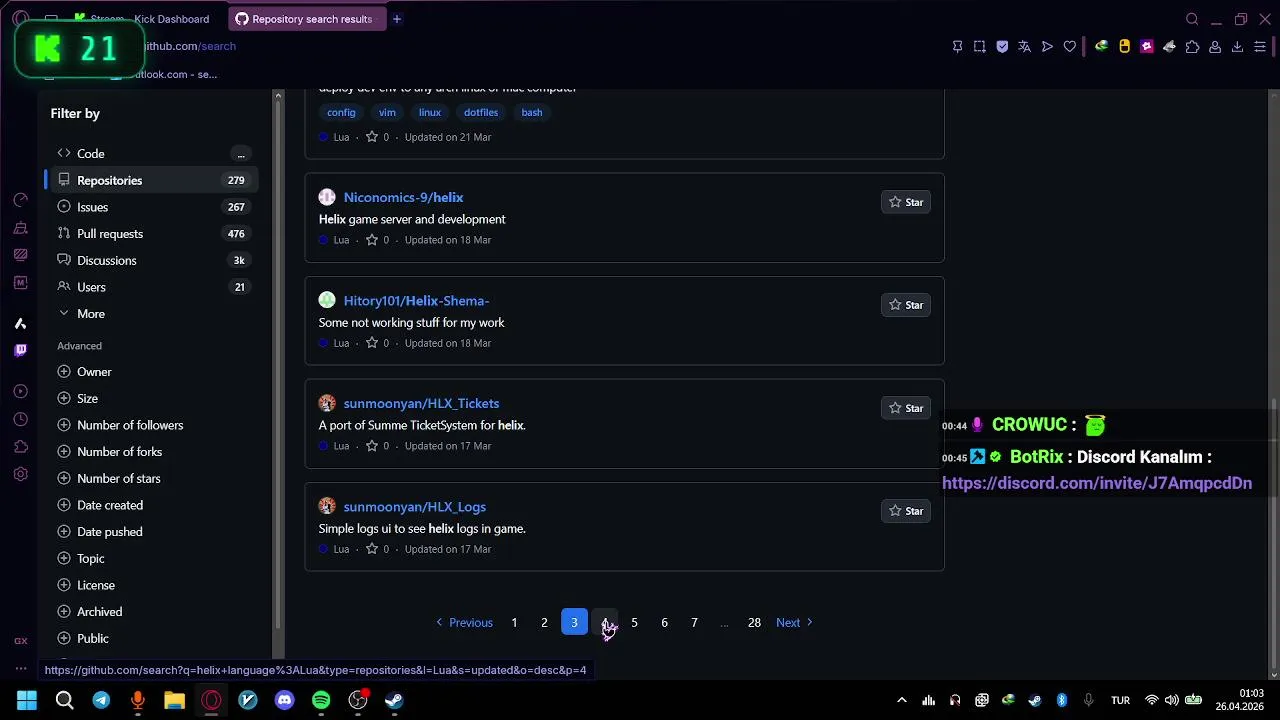
Task: Add the Archived advanced filter
Action: tap(90, 612)
